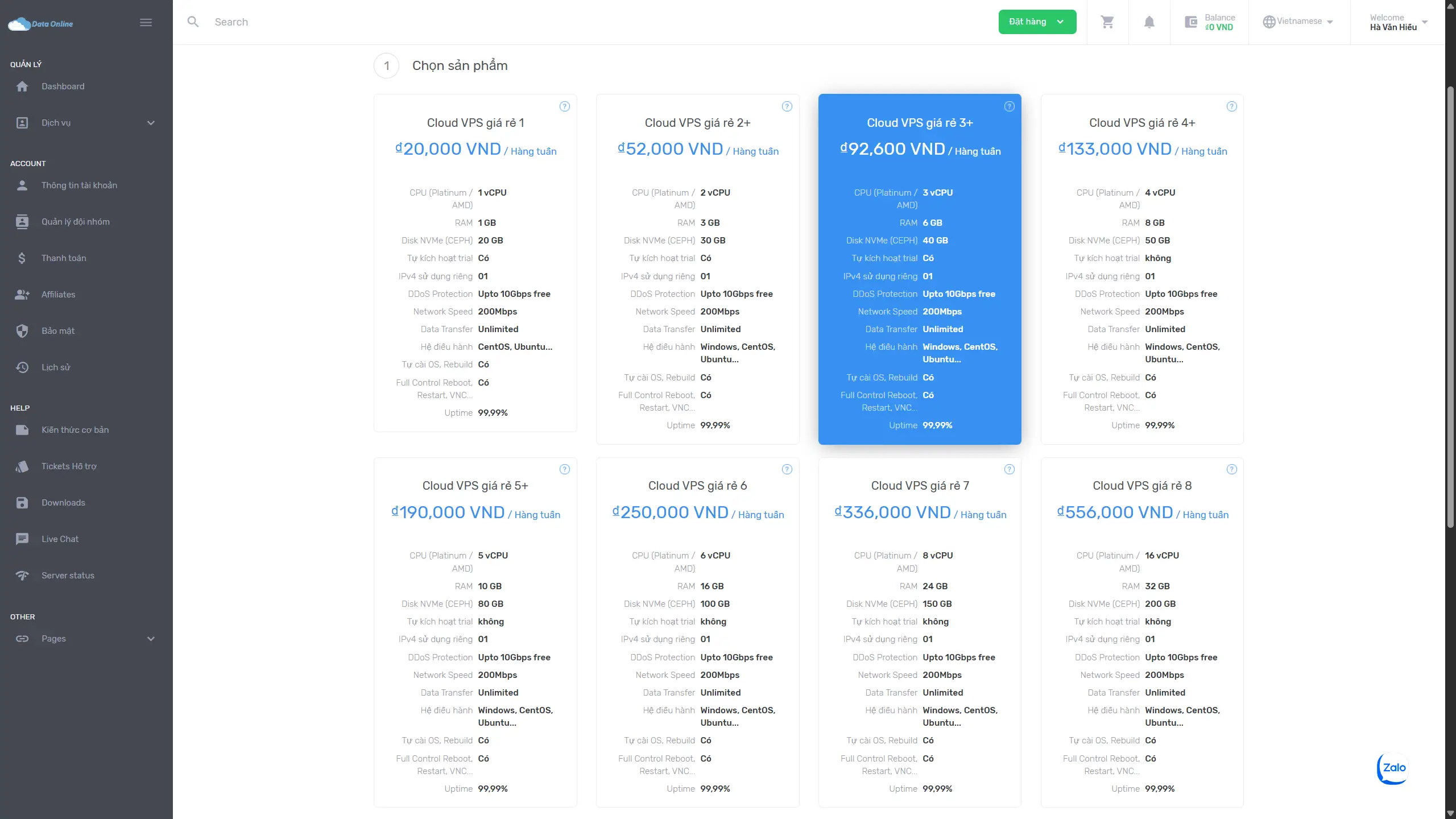Expand the Dịch vụ sidebar menu
1456x819 pixels.
pyautogui.click(x=85, y=123)
